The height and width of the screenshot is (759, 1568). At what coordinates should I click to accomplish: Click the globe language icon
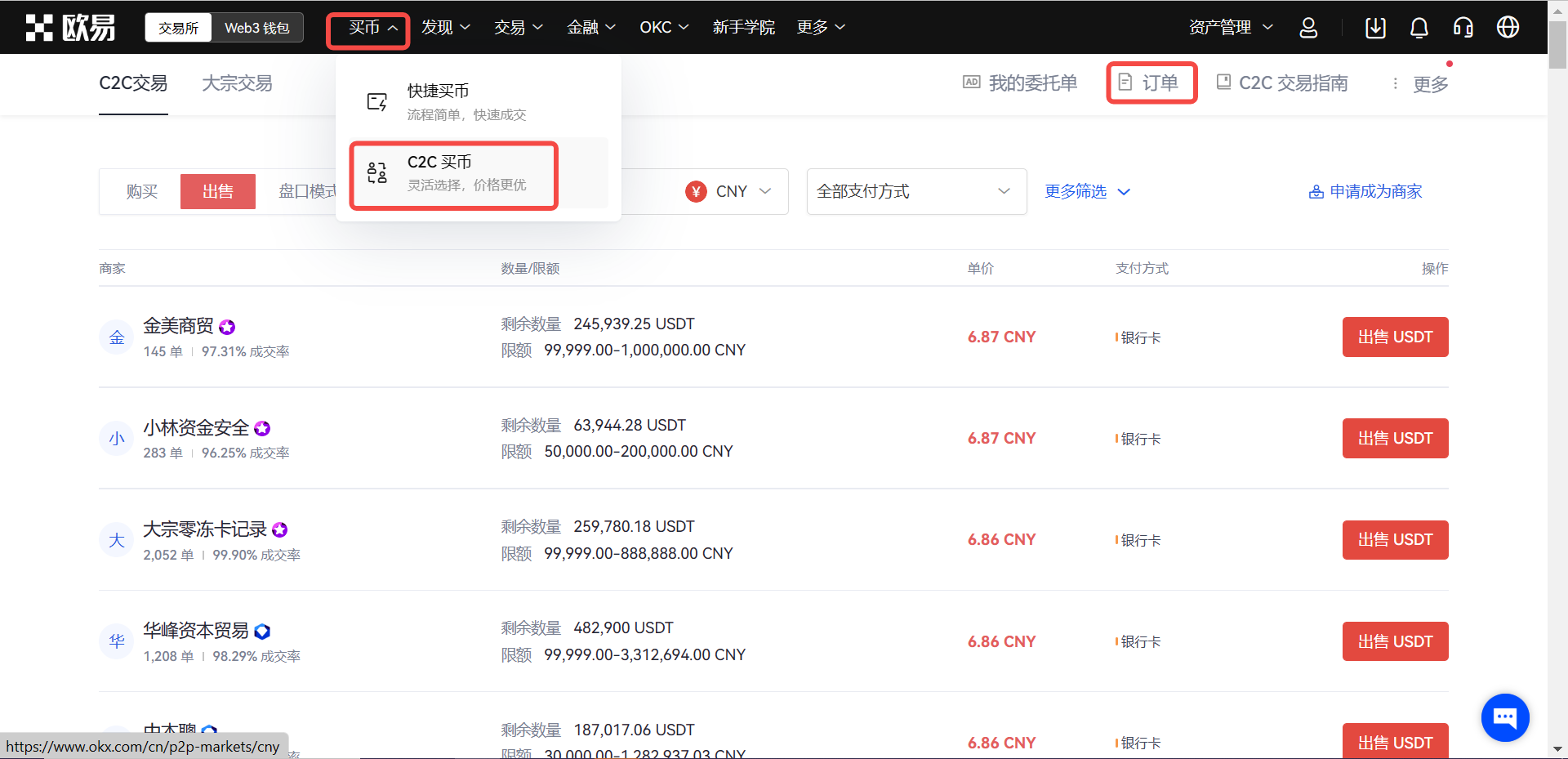1508,28
